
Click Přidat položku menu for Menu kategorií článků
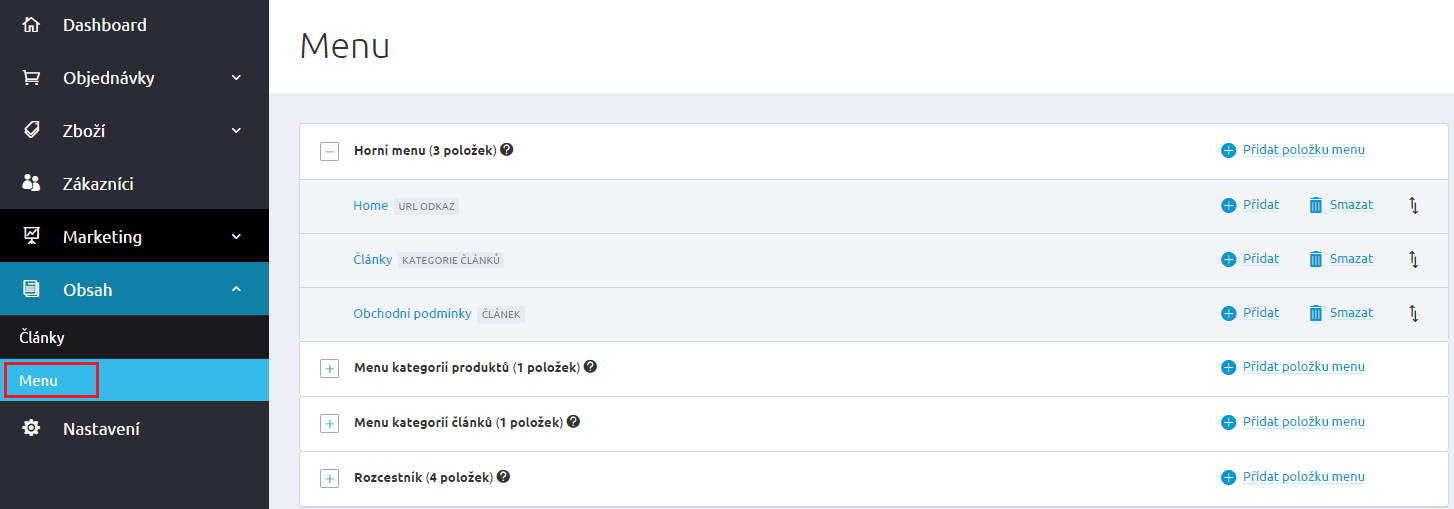click(1303, 422)
